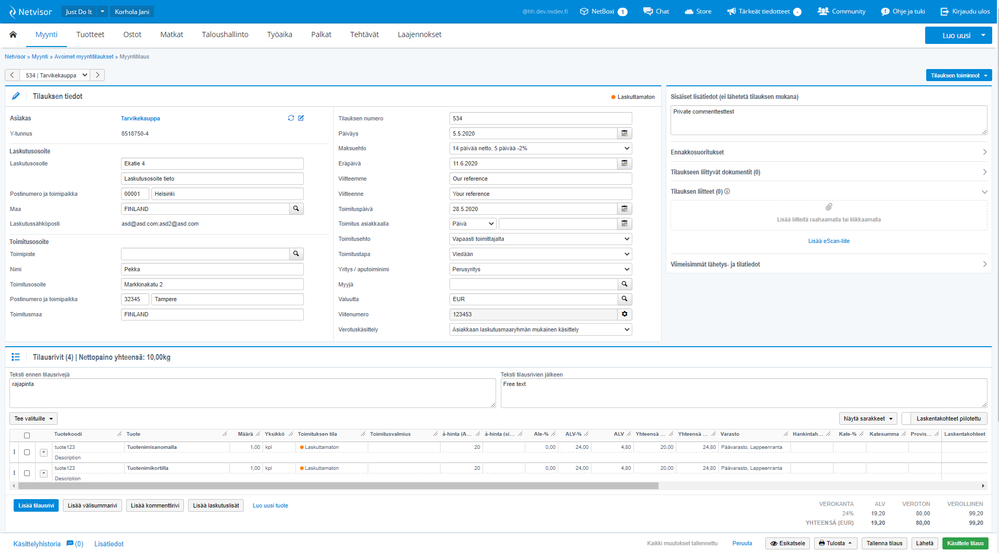Viewport: 999px width, 553px height.
Task: Select all order rows with header checkbox
Action: point(27,434)
